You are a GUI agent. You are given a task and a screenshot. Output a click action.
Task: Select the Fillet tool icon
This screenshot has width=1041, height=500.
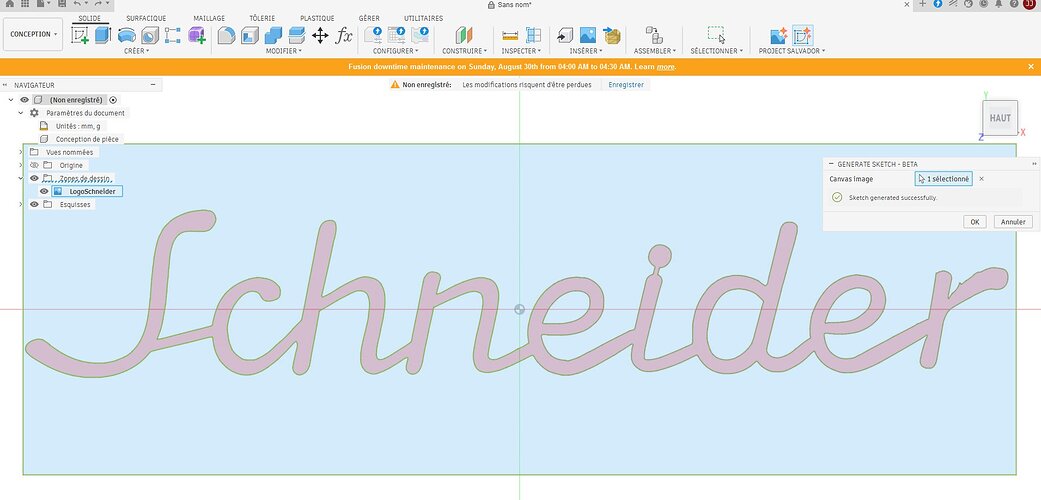click(226, 35)
